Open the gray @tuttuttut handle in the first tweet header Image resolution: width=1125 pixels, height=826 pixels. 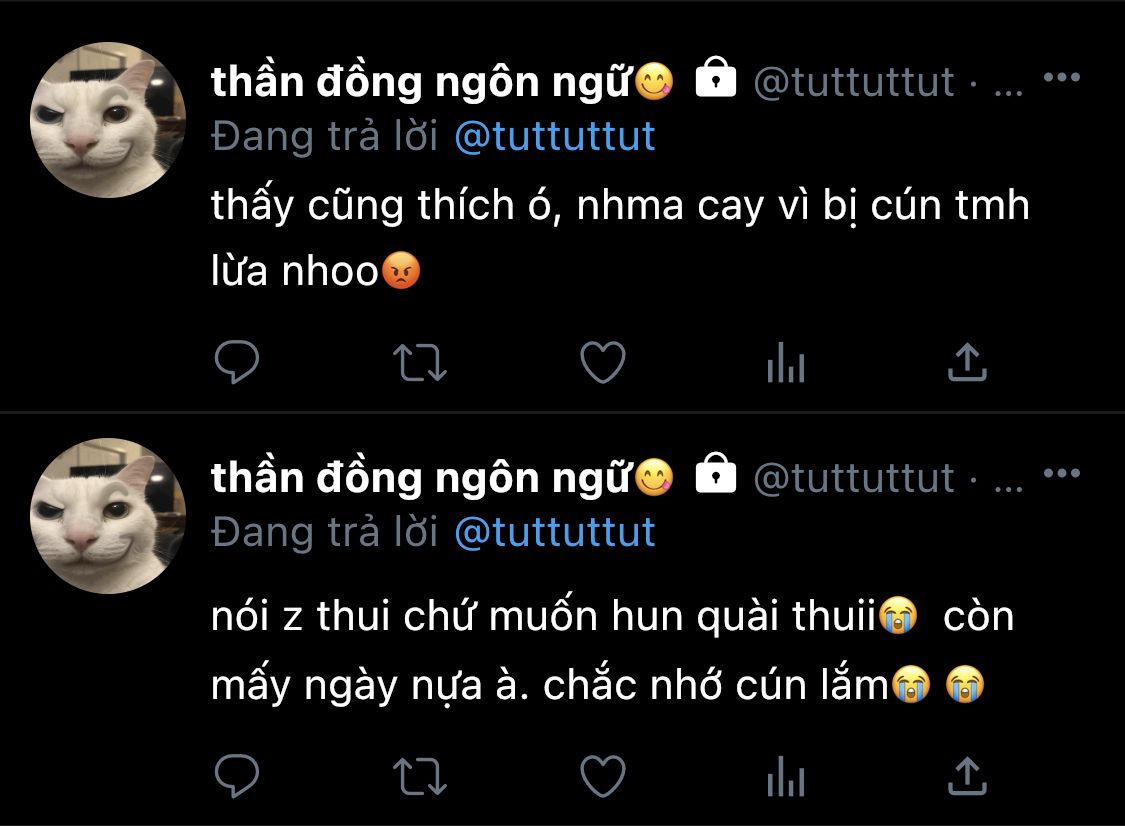(854, 82)
